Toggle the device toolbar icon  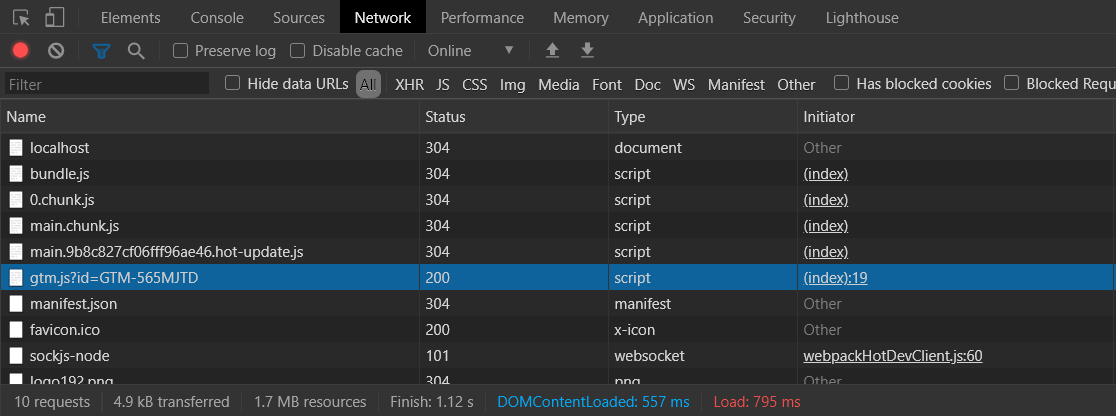[55, 18]
